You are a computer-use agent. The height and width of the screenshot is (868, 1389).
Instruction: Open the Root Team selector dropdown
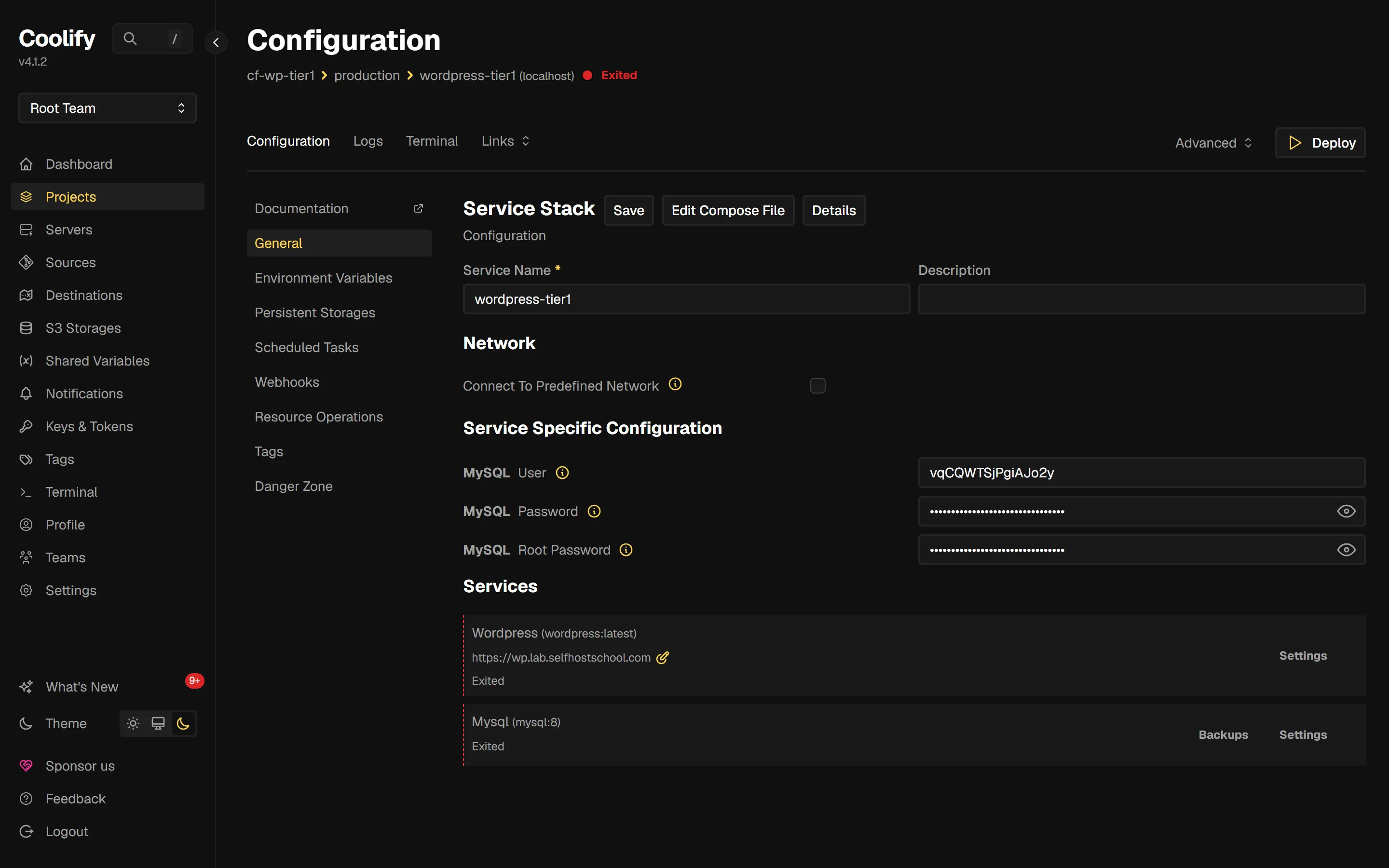[x=108, y=108]
